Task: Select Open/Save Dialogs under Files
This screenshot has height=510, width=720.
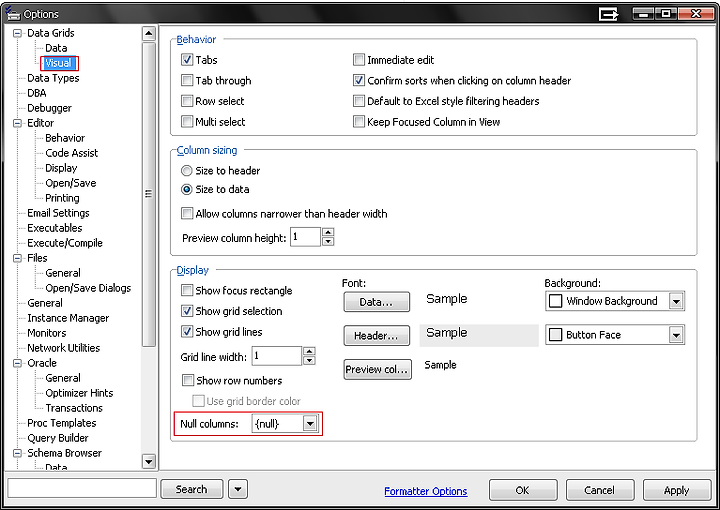Action: coord(88,288)
